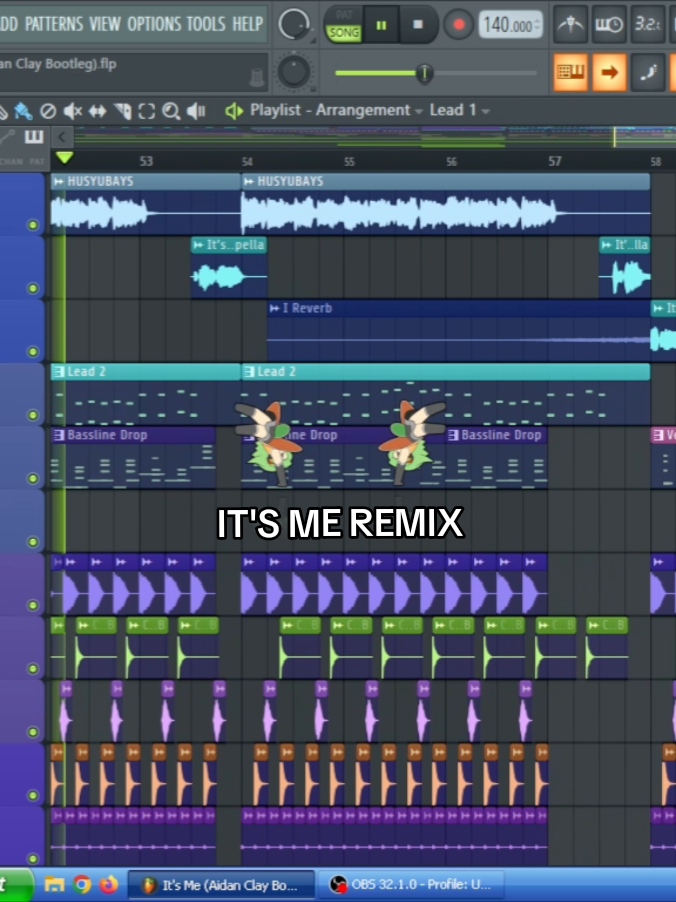Pause playback with the pause button

coord(381,25)
